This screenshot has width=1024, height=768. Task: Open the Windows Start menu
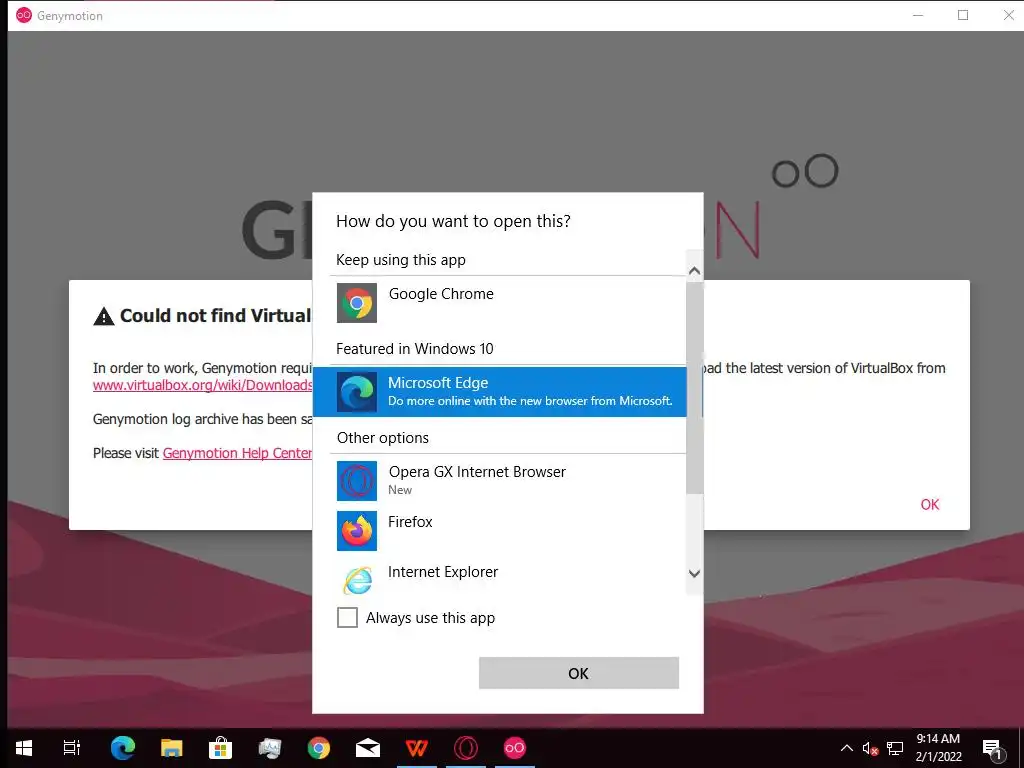pos(24,748)
